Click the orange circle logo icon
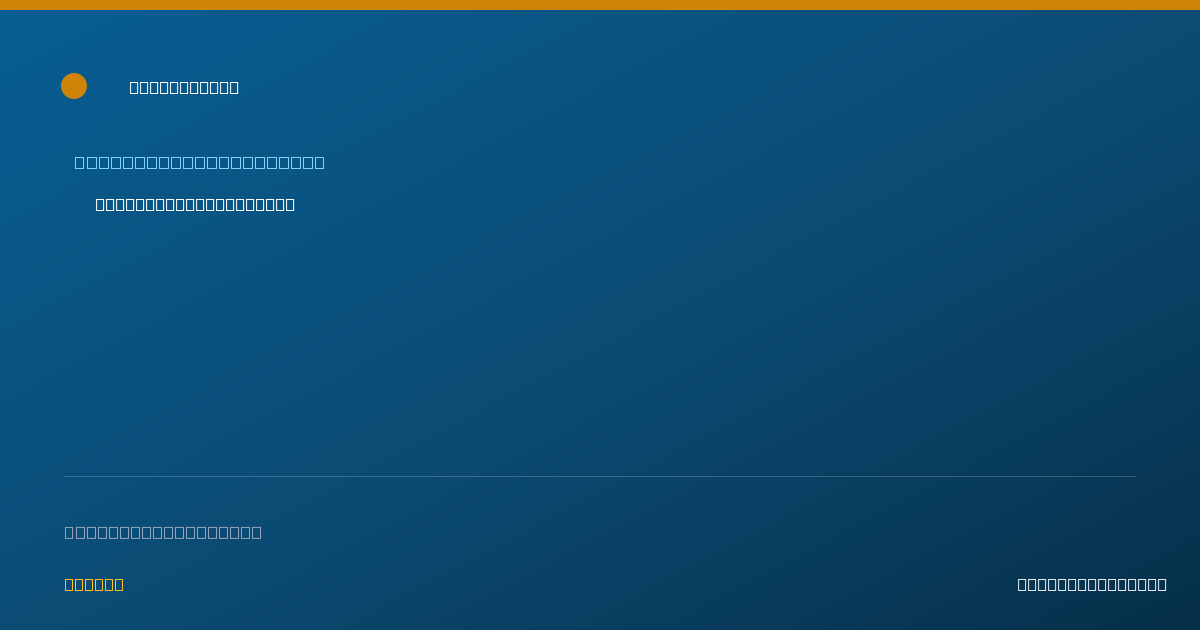The height and width of the screenshot is (630, 1200). coord(74,86)
